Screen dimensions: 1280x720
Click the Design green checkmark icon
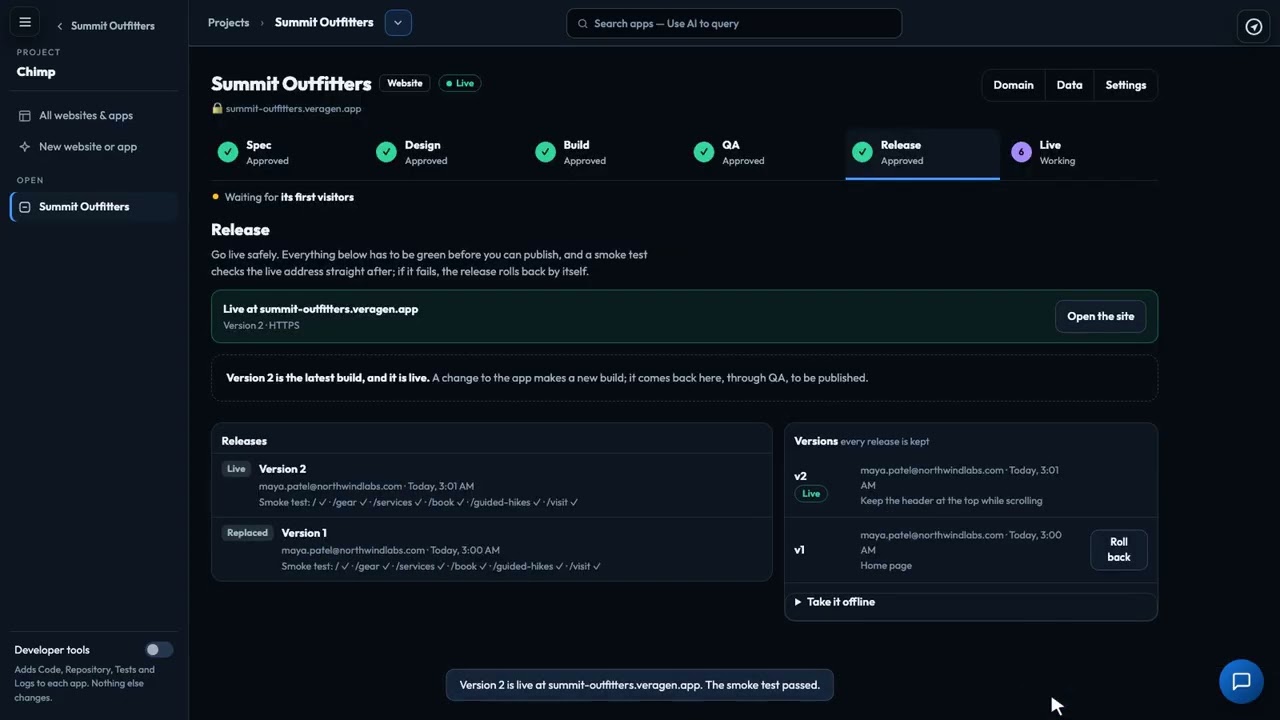point(386,152)
